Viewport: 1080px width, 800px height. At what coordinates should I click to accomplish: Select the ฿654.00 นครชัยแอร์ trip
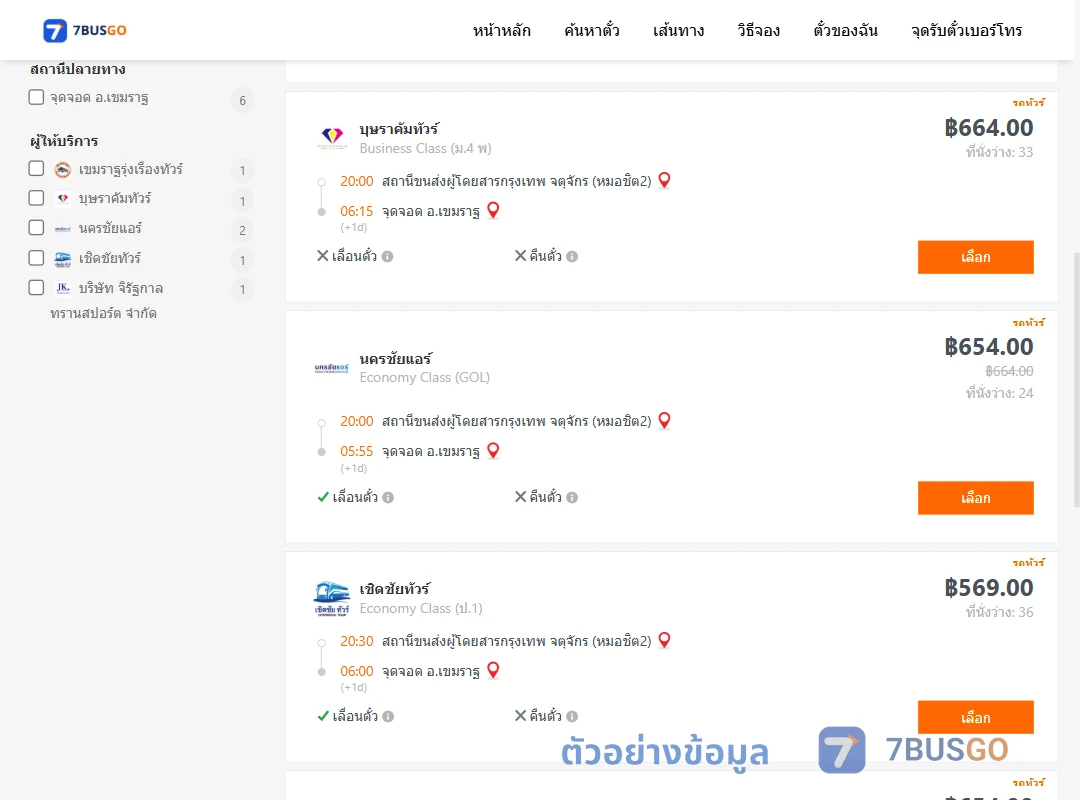tap(975, 498)
